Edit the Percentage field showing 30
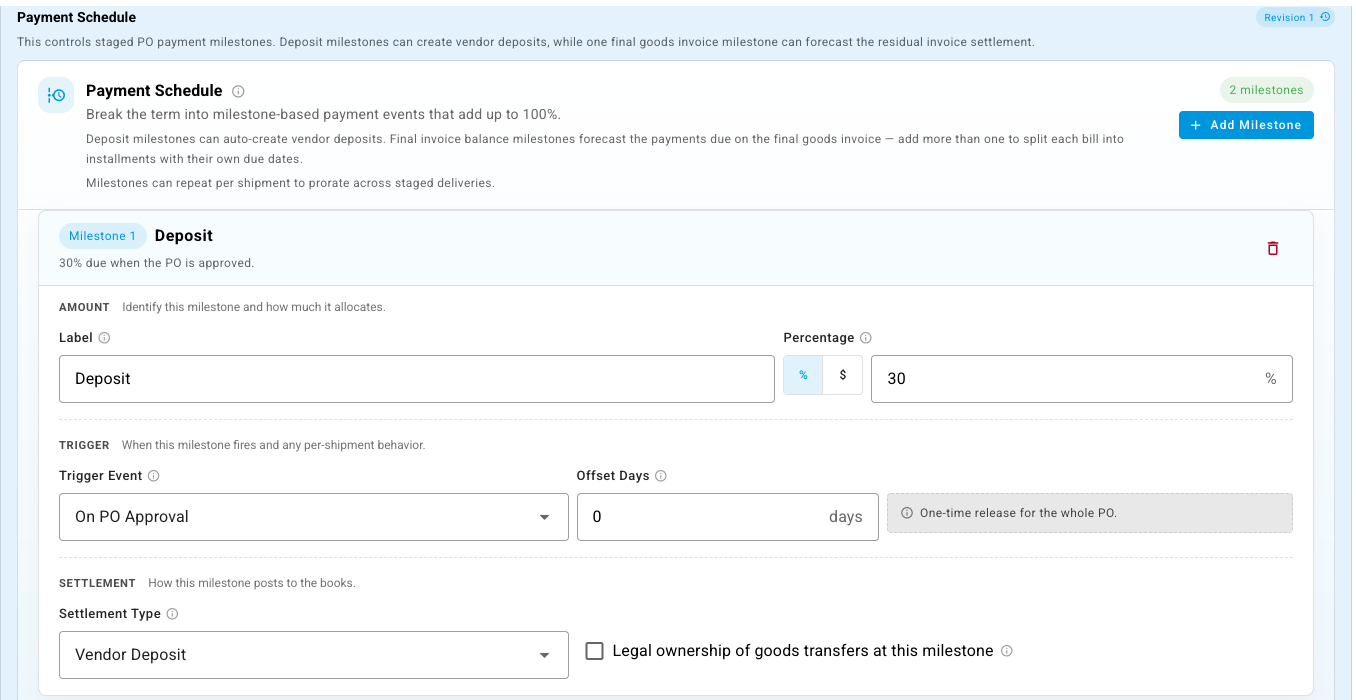This screenshot has width=1356, height=700. pos(1082,379)
